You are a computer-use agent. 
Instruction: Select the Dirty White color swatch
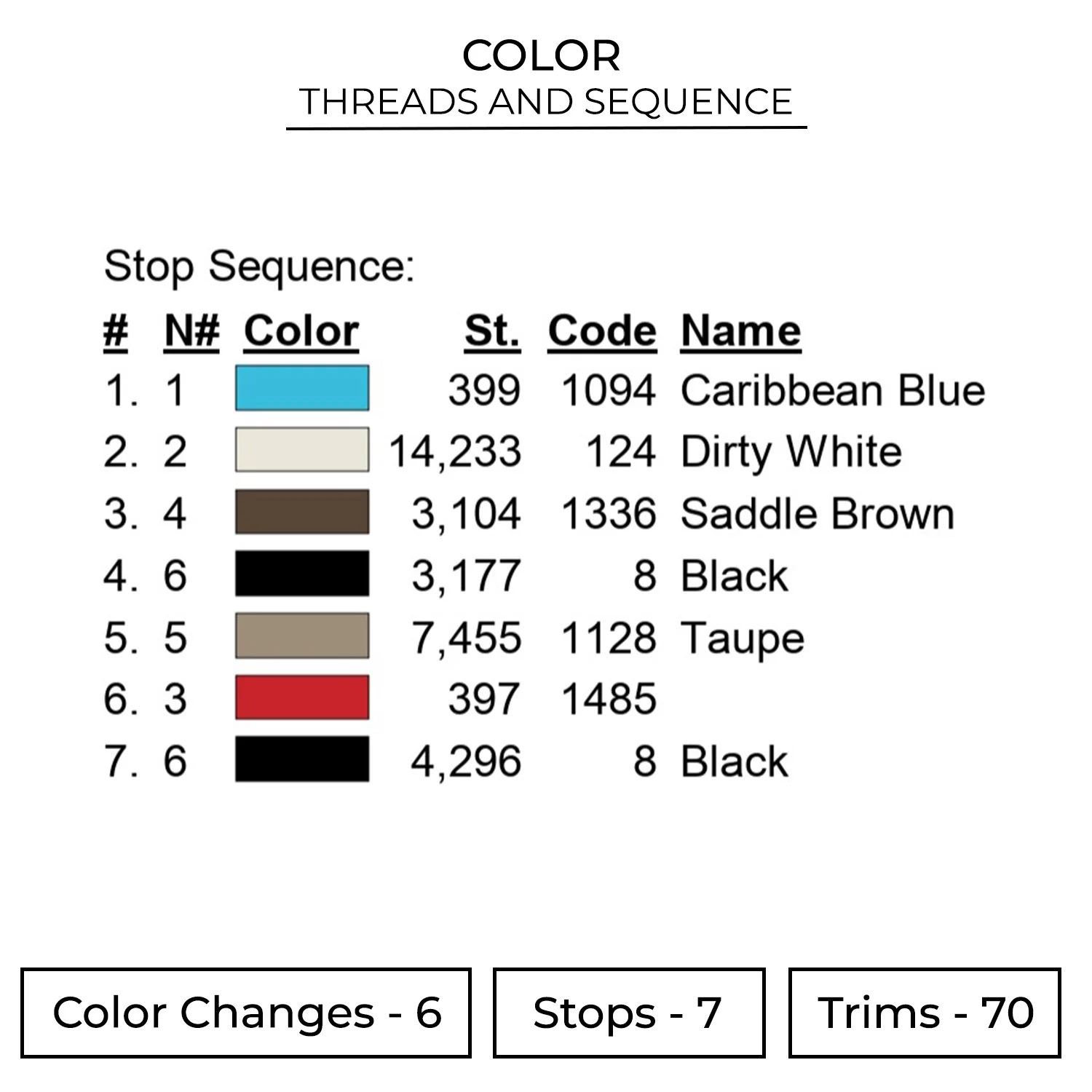[x=301, y=451]
